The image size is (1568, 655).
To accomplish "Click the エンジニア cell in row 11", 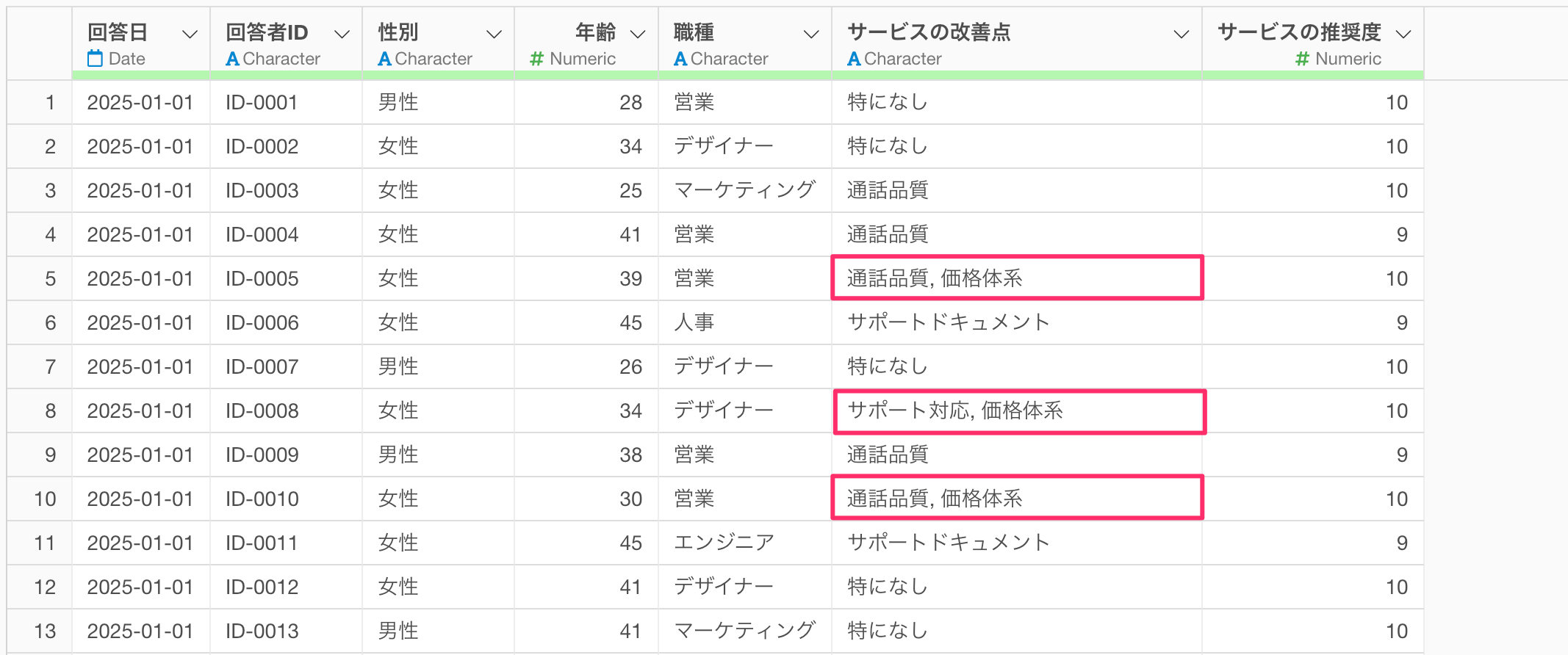I will pos(724,543).
